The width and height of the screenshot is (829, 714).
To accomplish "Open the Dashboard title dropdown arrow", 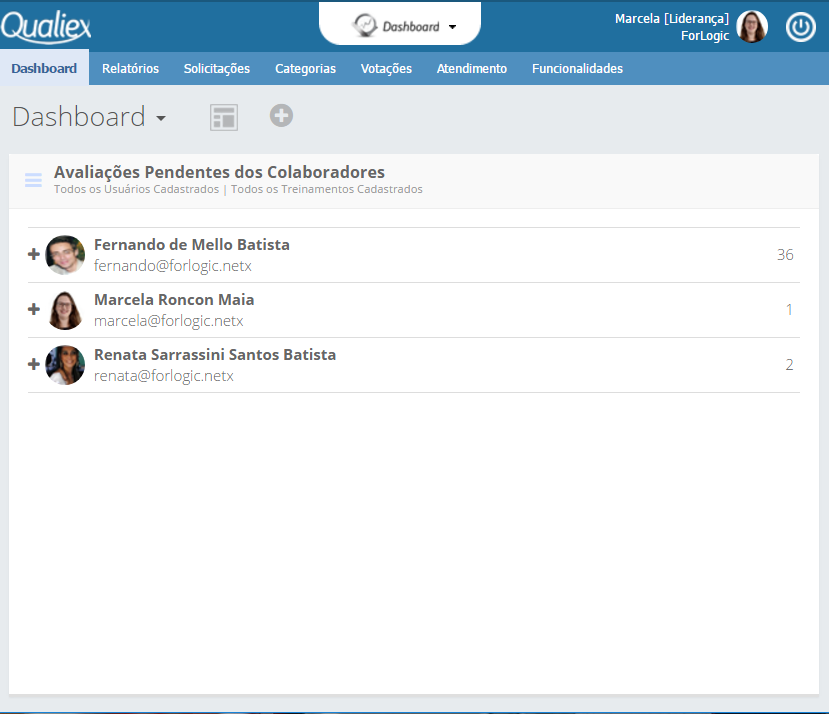I will (161, 119).
